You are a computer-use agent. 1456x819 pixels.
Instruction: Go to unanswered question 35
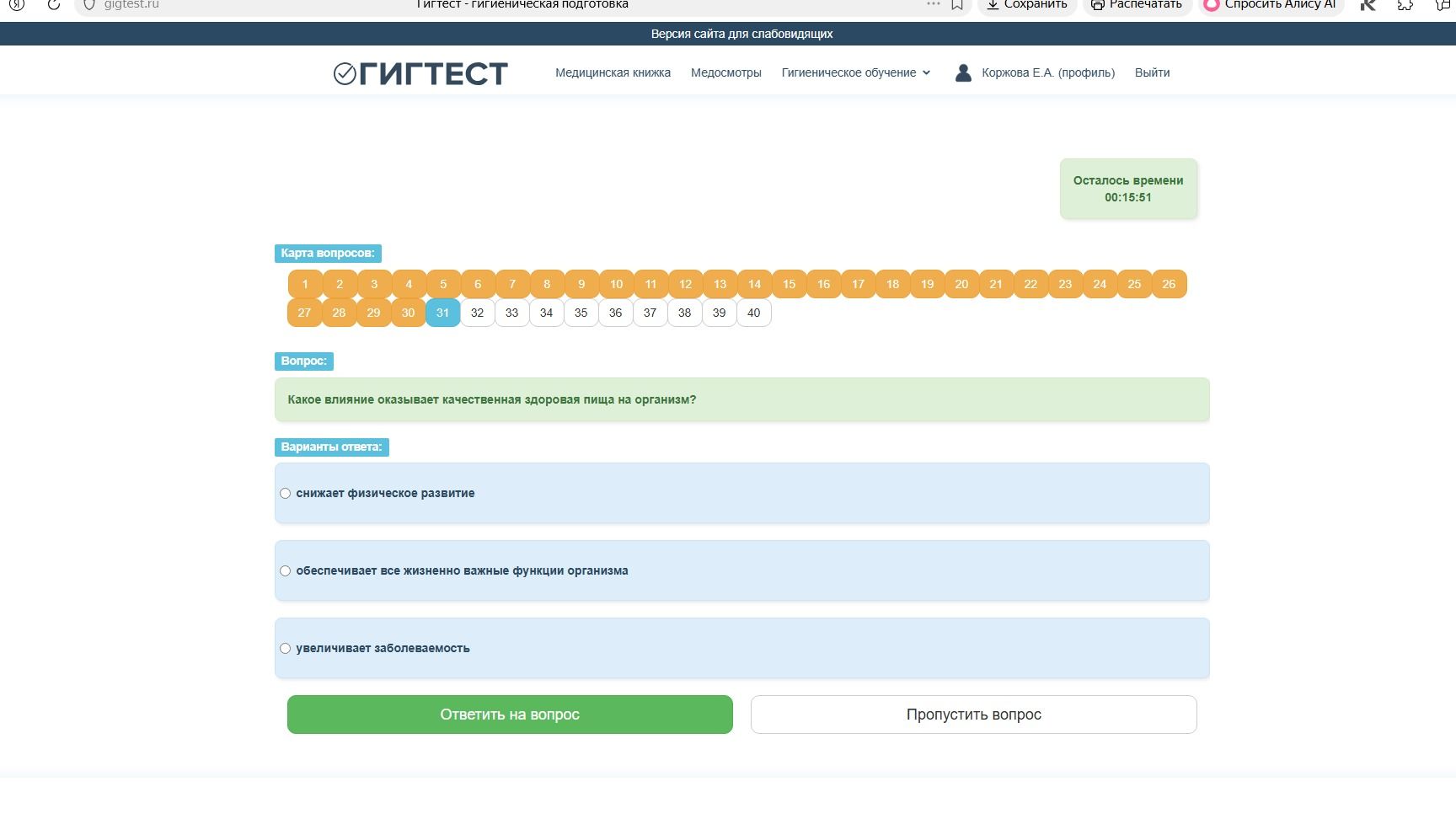(x=581, y=313)
